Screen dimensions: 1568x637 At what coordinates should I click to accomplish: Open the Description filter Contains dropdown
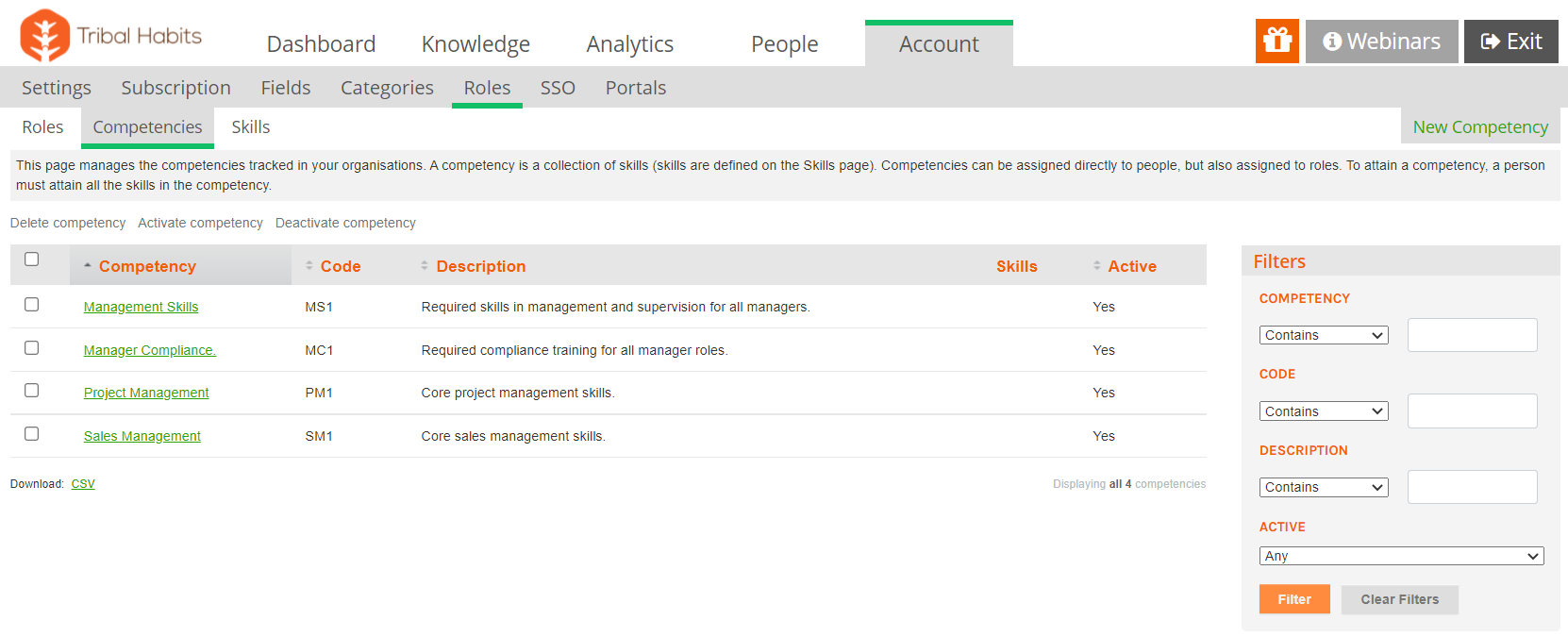pos(1324,487)
